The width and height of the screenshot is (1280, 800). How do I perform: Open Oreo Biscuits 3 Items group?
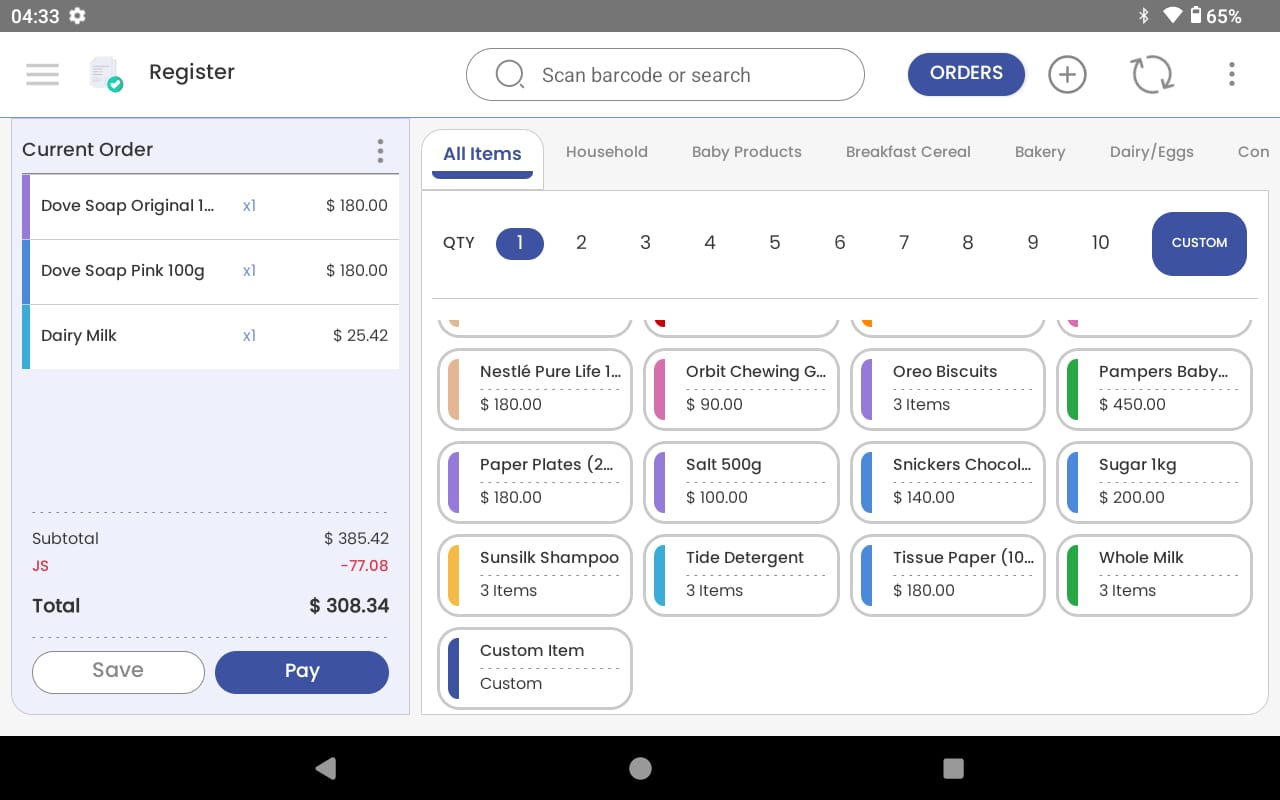948,389
